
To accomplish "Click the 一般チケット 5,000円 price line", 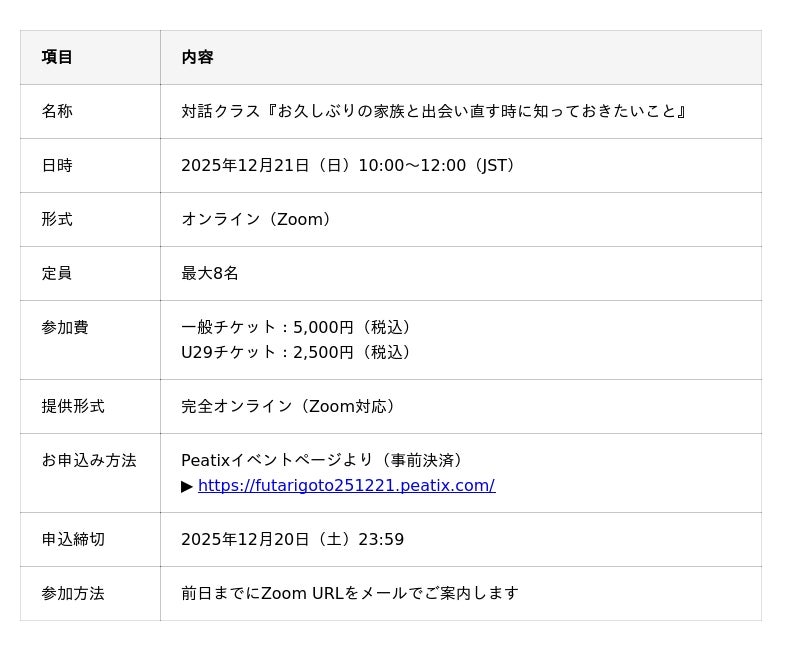I will click(299, 328).
